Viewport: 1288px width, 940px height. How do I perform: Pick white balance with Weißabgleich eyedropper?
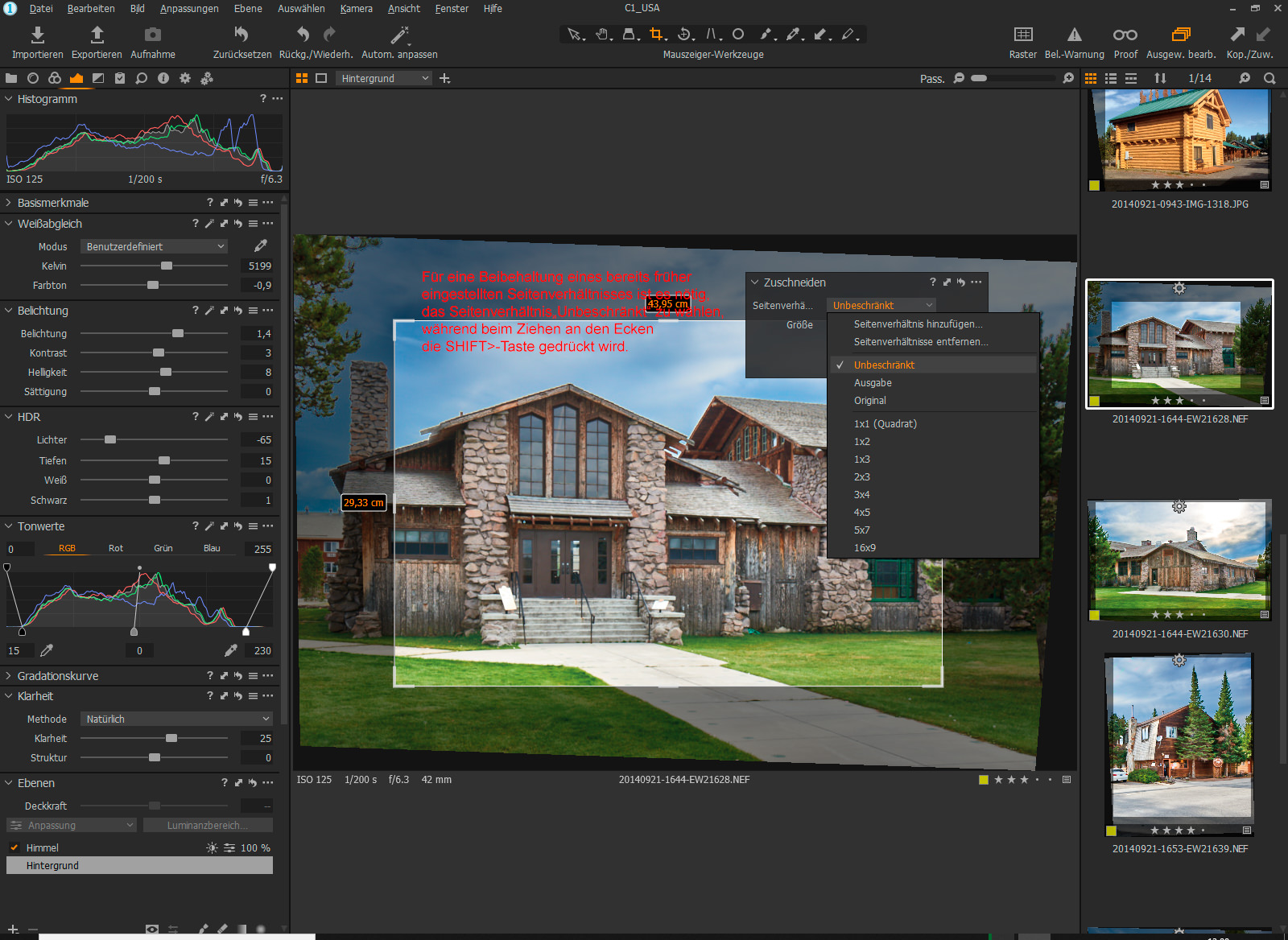261,245
